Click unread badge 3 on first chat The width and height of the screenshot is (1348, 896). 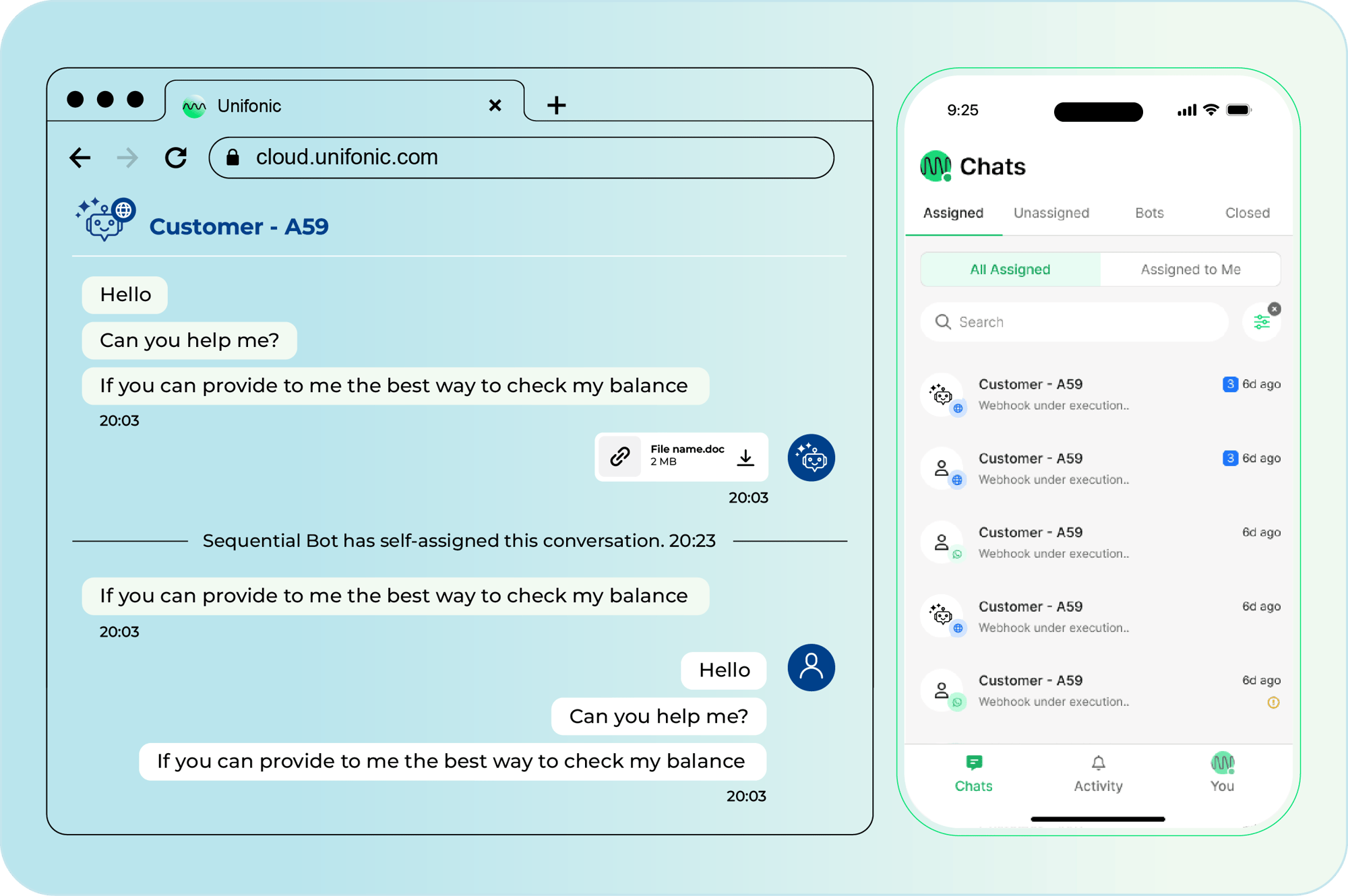tap(1230, 384)
